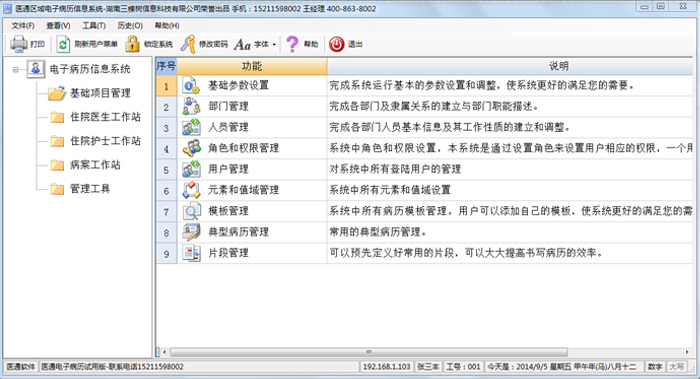700x379 pixels.
Task: Click the printer icon to print
Action: pyautogui.click(x=19, y=44)
